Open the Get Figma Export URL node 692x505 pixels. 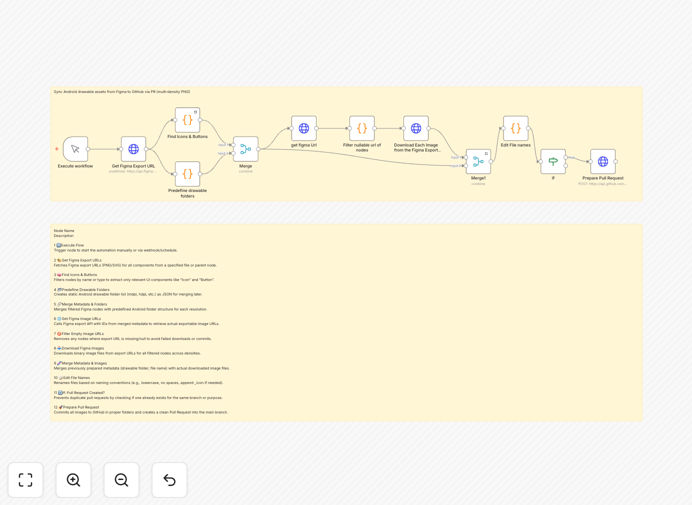pyautogui.click(x=133, y=149)
